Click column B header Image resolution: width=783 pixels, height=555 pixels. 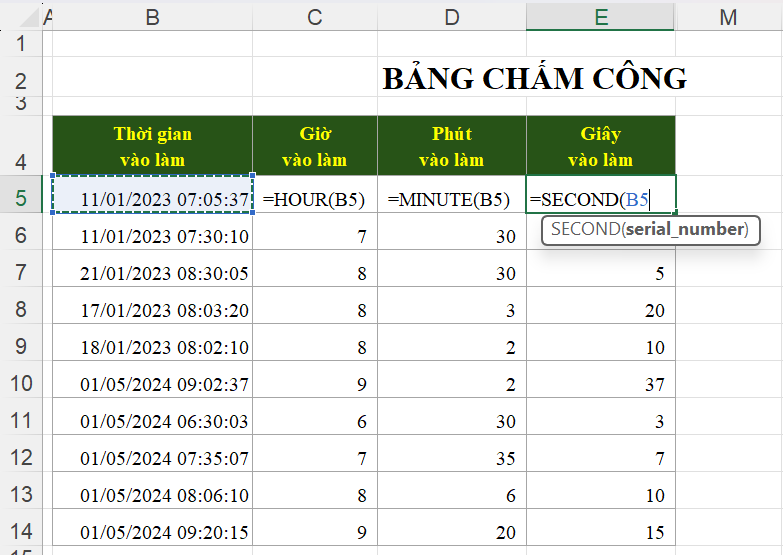pyautogui.click(x=152, y=15)
